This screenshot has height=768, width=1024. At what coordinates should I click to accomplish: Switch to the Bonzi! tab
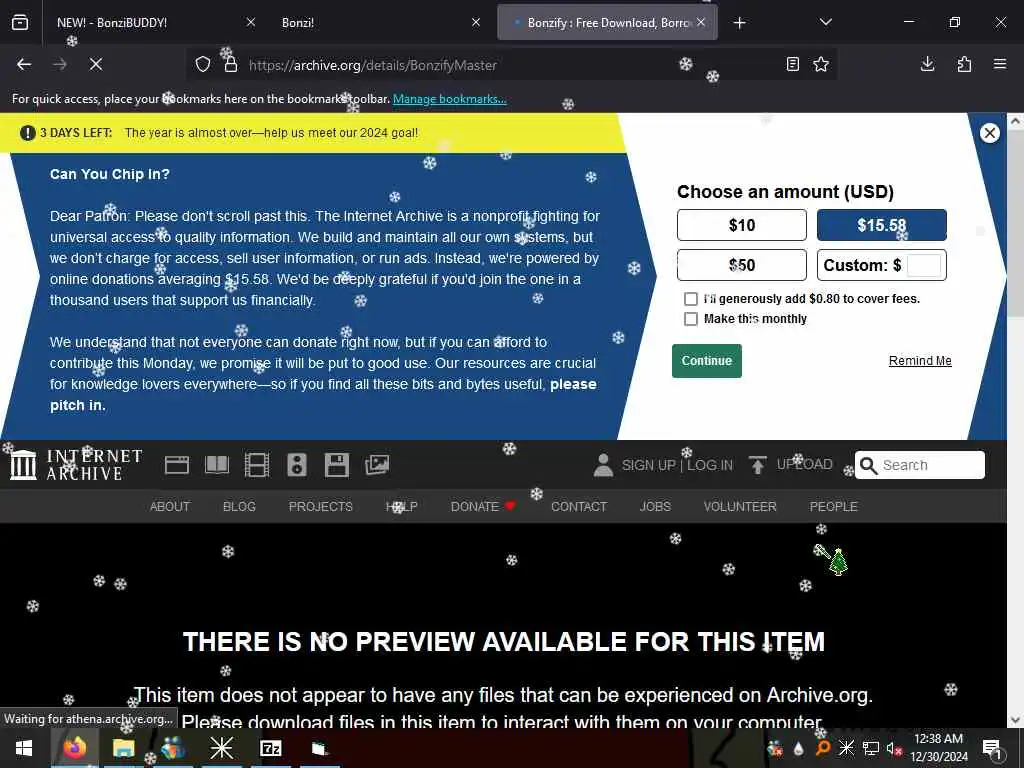coord(379,23)
